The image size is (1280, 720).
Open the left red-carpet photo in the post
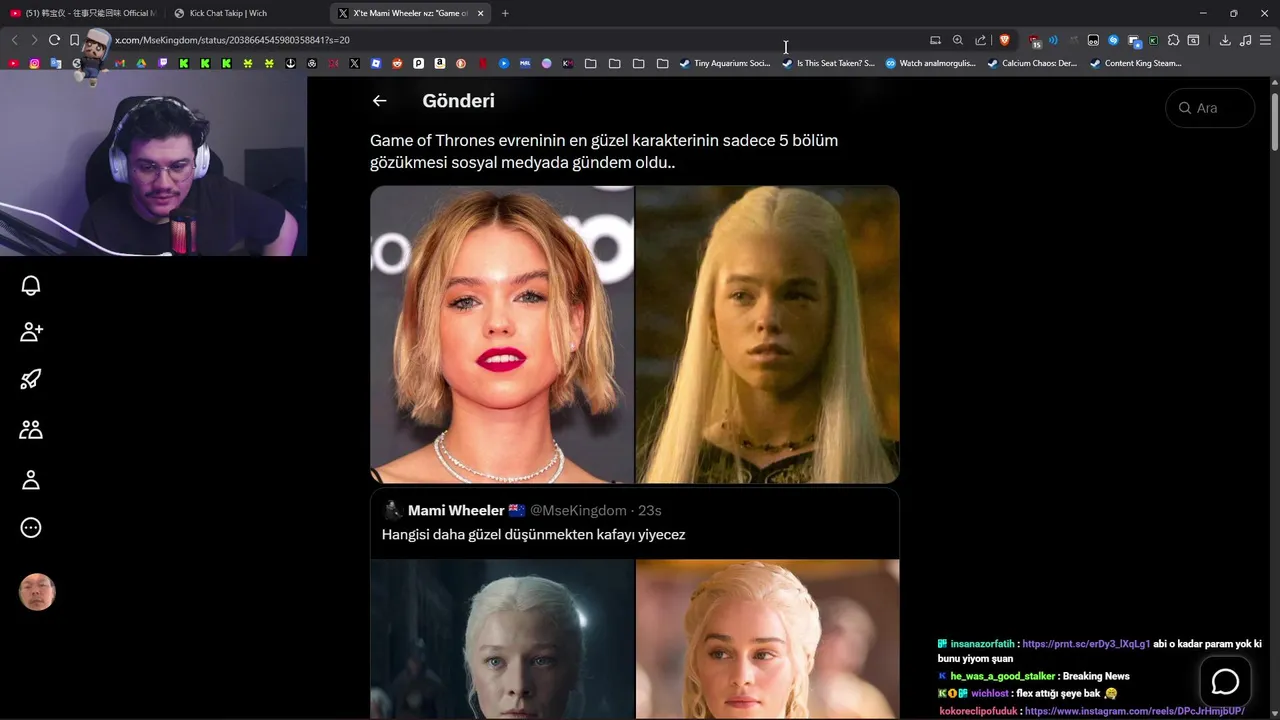[x=502, y=334]
